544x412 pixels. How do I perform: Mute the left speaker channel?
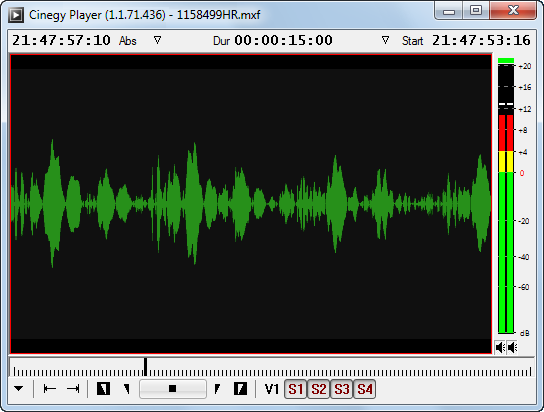[500, 347]
